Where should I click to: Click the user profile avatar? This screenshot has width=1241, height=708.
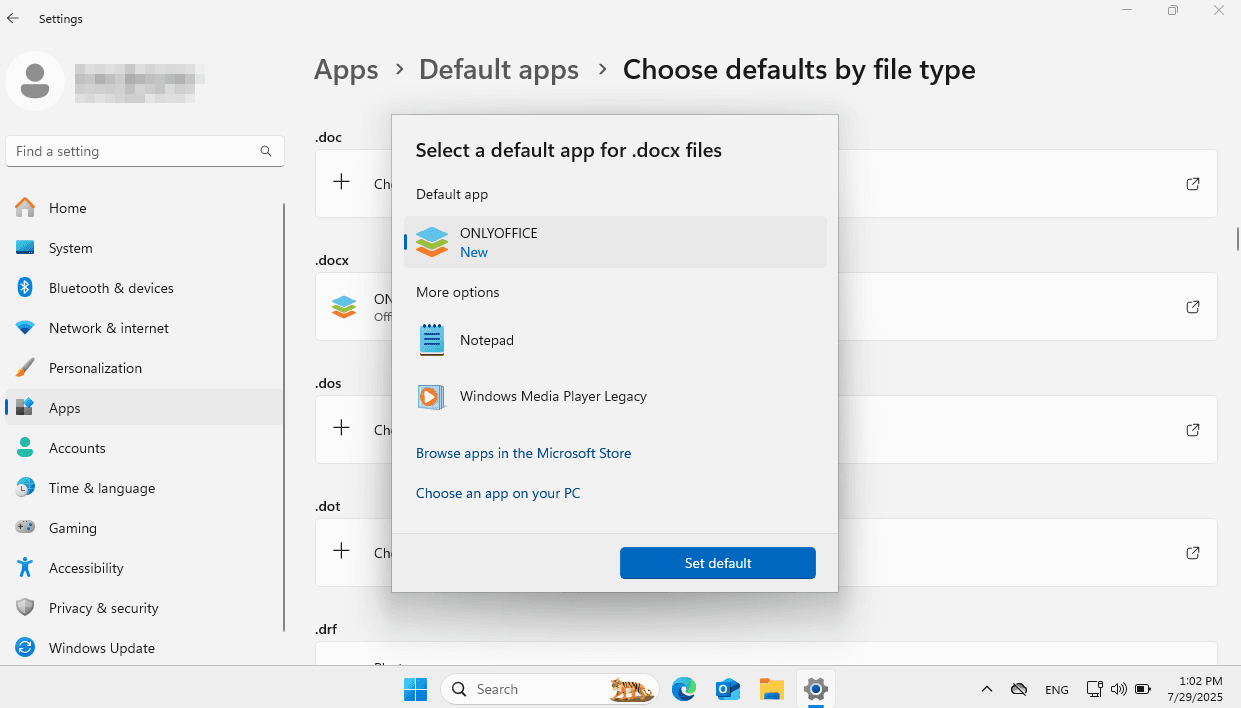(35, 80)
